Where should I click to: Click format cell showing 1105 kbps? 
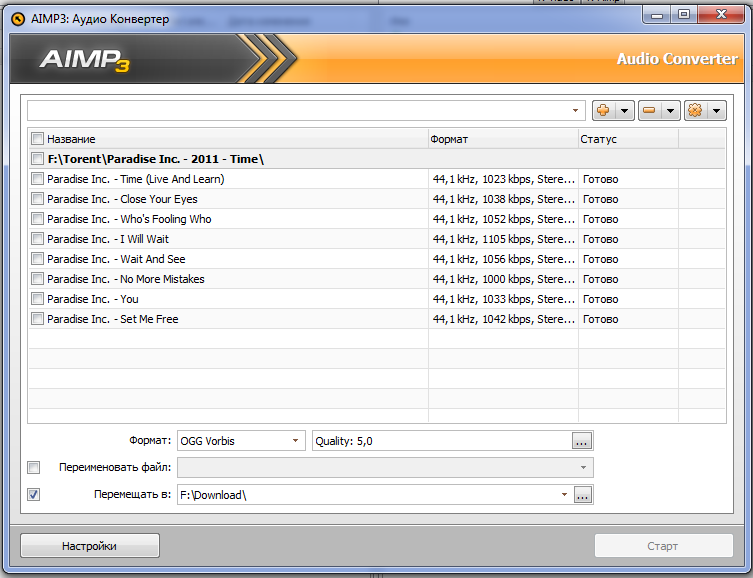tap(503, 239)
